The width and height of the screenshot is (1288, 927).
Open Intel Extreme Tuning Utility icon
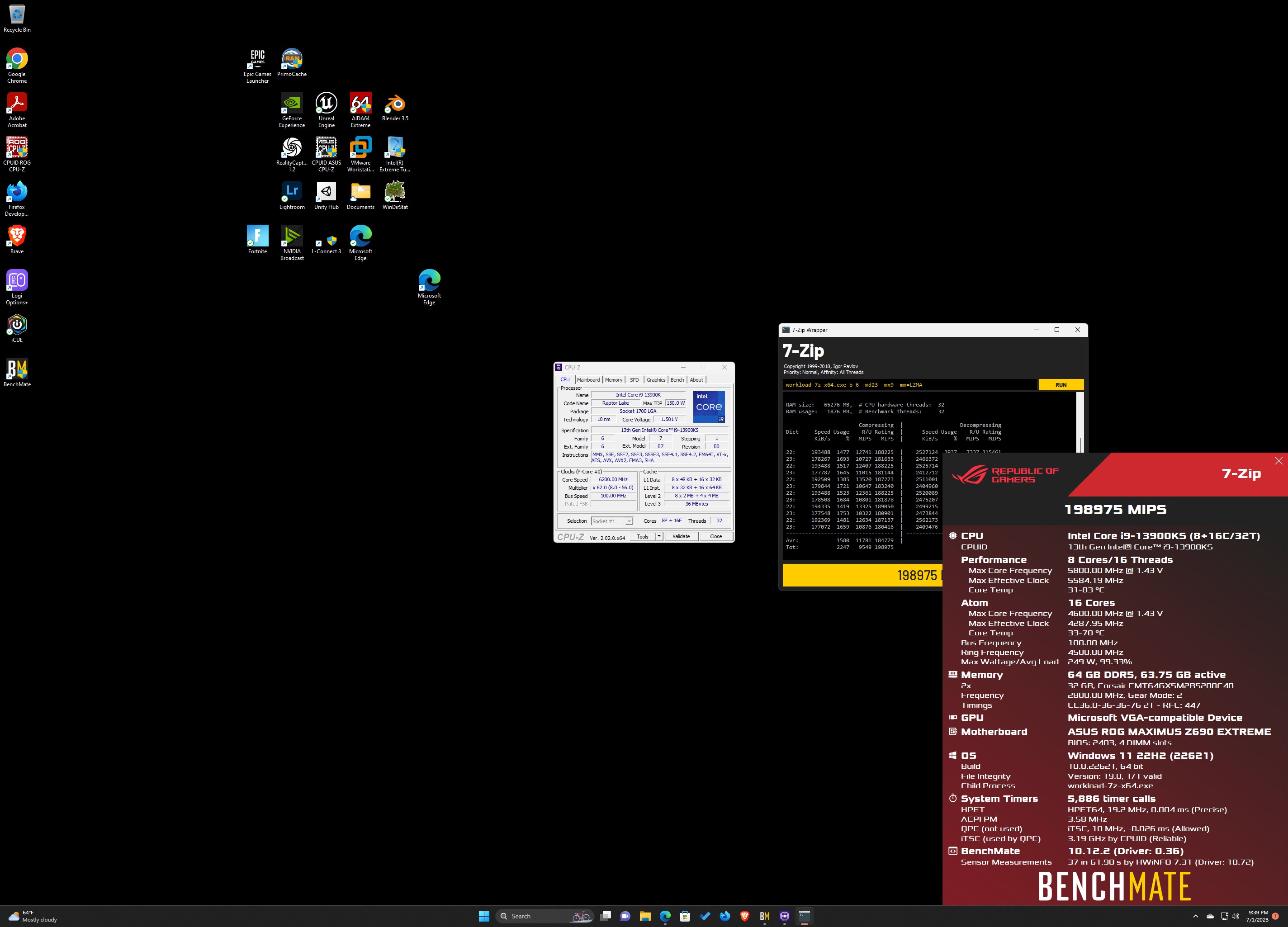[x=395, y=154]
